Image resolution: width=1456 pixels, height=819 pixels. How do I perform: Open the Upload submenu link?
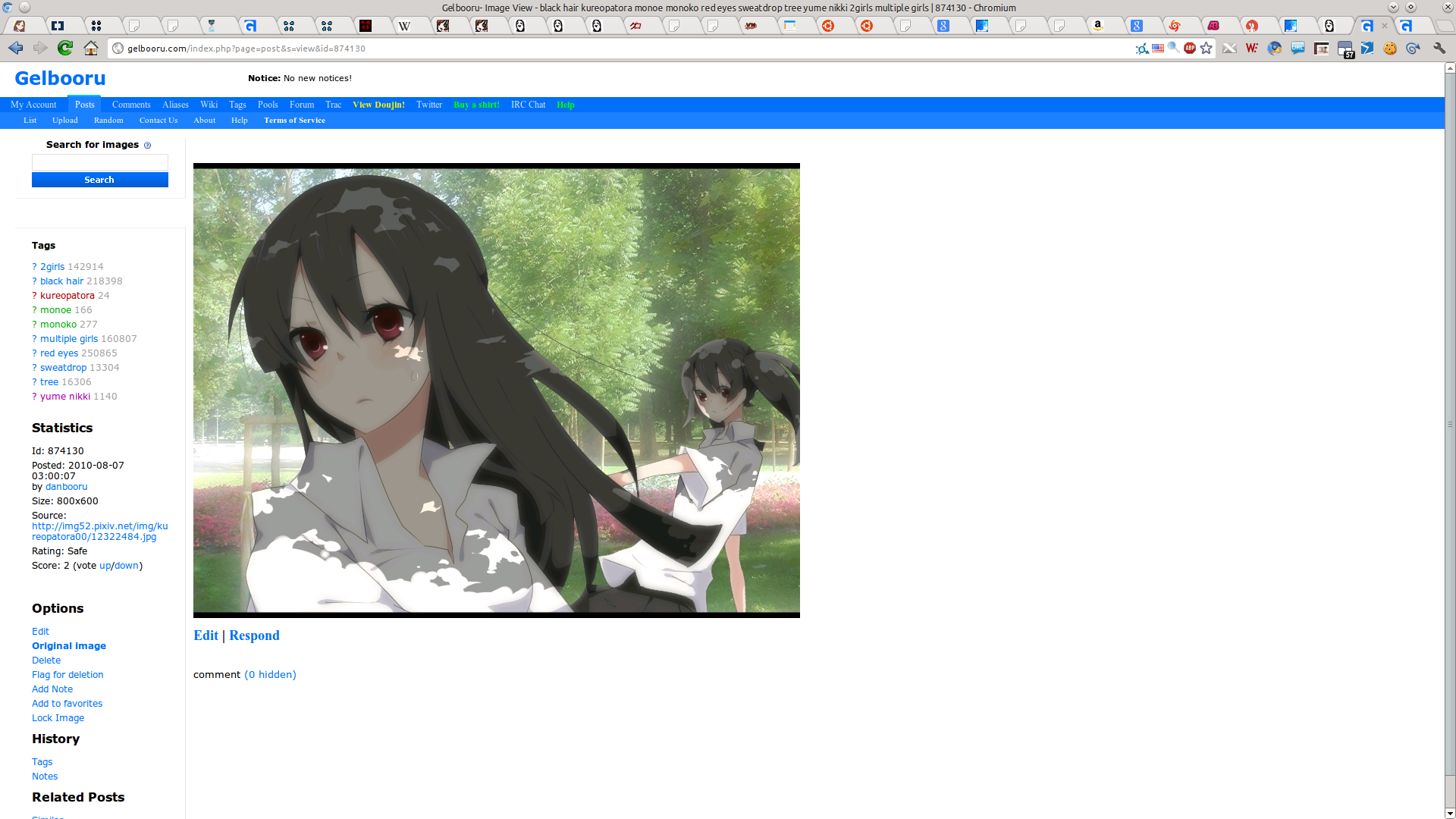pos(65,121)
